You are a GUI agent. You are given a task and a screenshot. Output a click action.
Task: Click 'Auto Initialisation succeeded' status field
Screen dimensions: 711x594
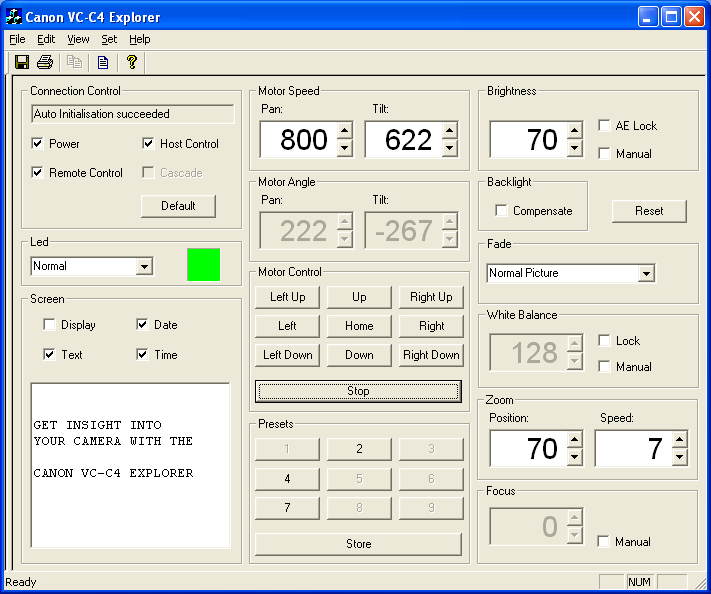click(133, 114)
